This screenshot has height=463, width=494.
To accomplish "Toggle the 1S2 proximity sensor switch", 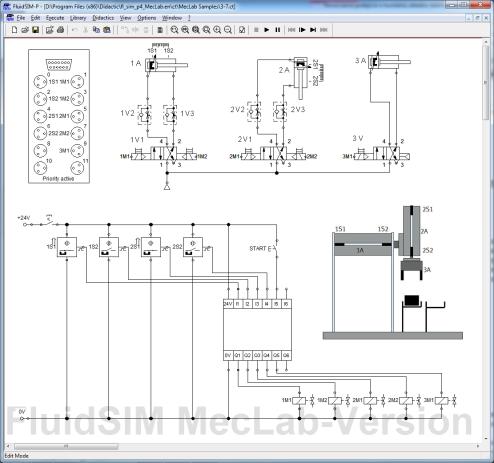I will pyautogui.click(x=109, y=247).
